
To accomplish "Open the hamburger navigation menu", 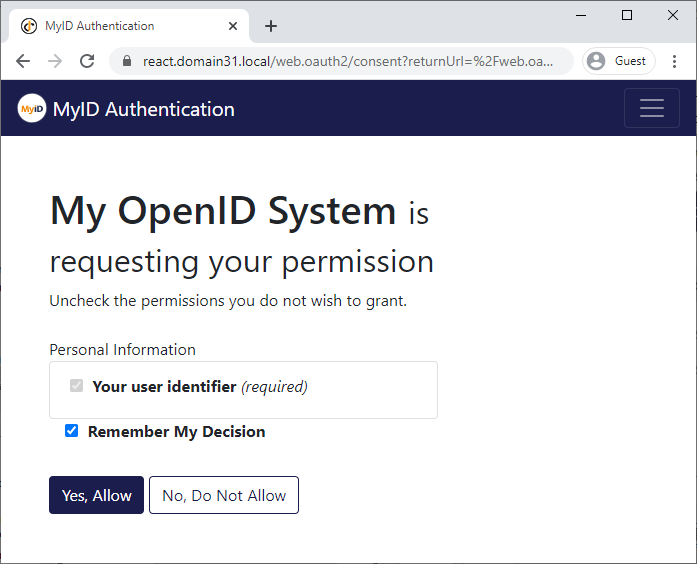I will pos(651,108).
